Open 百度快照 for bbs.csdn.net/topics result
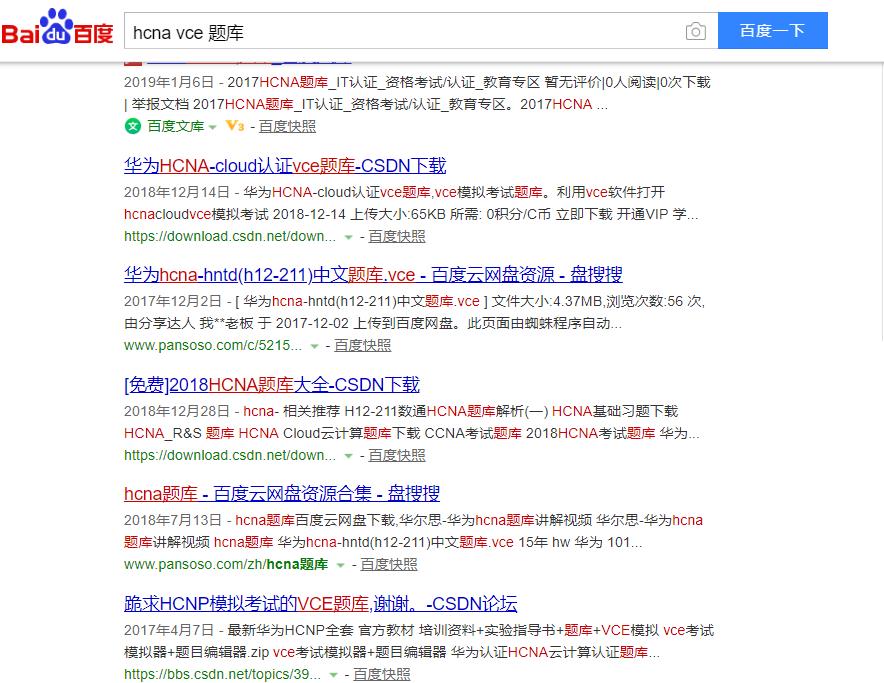The height and width of the screenshot is (683, 884). 382,674
